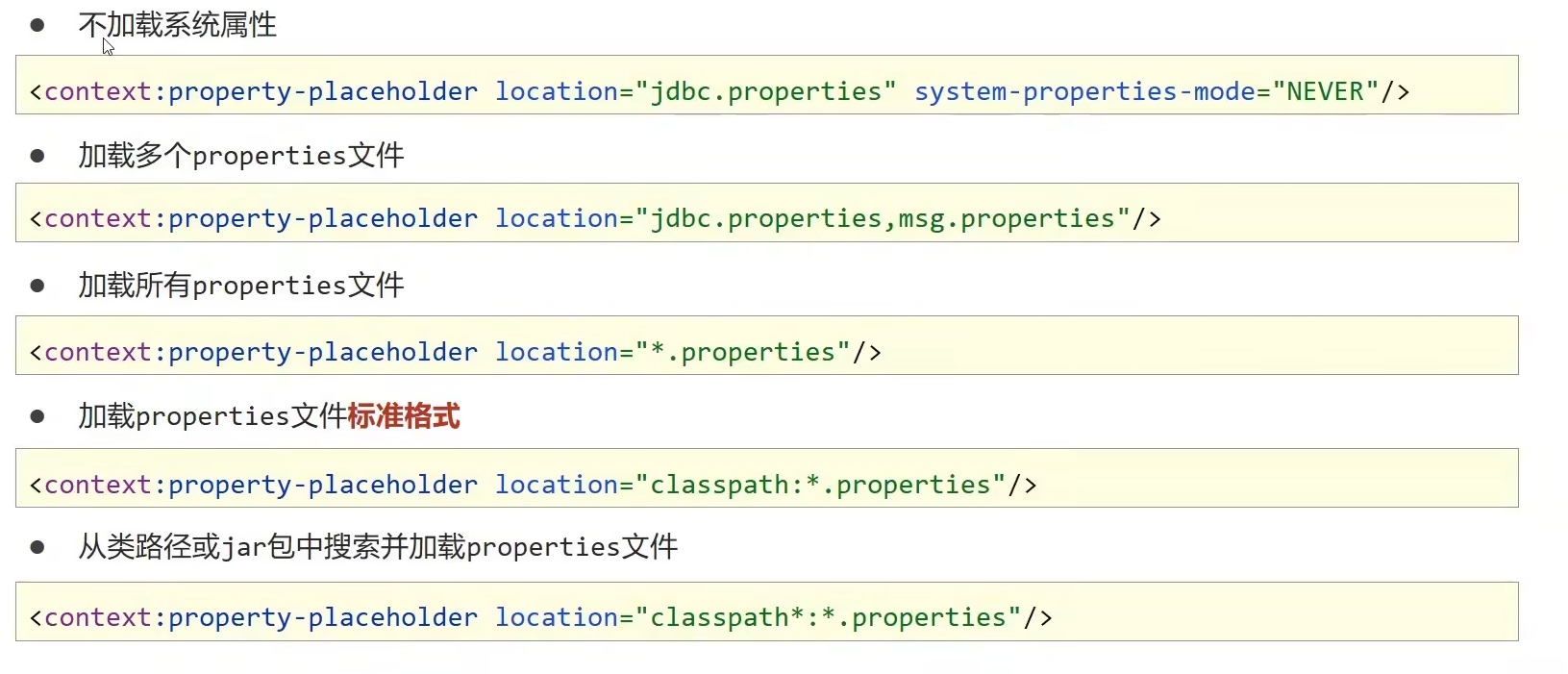Click context:property-placeholder tag in NEVER line
Viewport: 1568px width, 674px height.
[261, 92]
